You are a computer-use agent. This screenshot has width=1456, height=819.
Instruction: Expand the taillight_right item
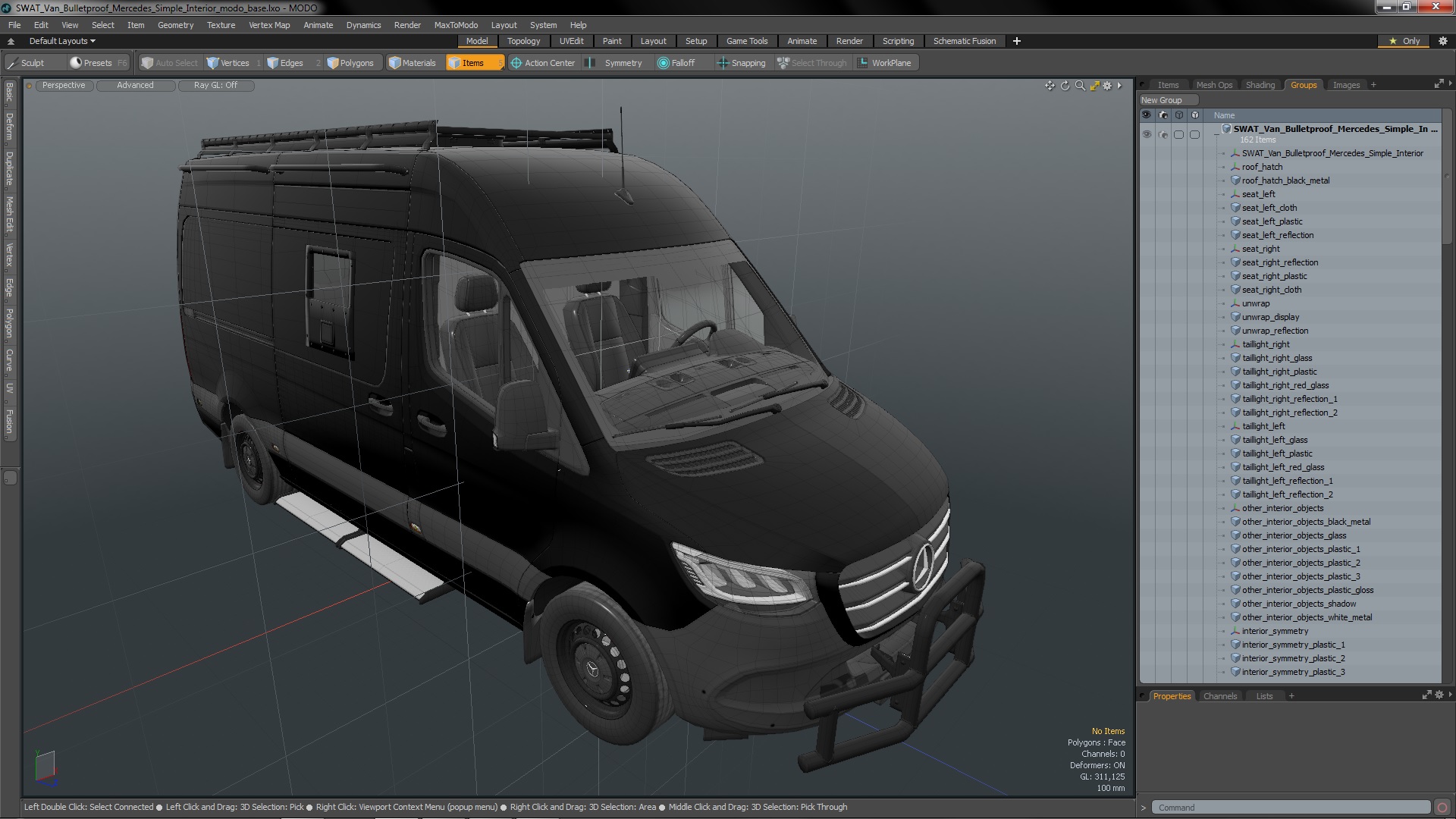coord(1223,344)
